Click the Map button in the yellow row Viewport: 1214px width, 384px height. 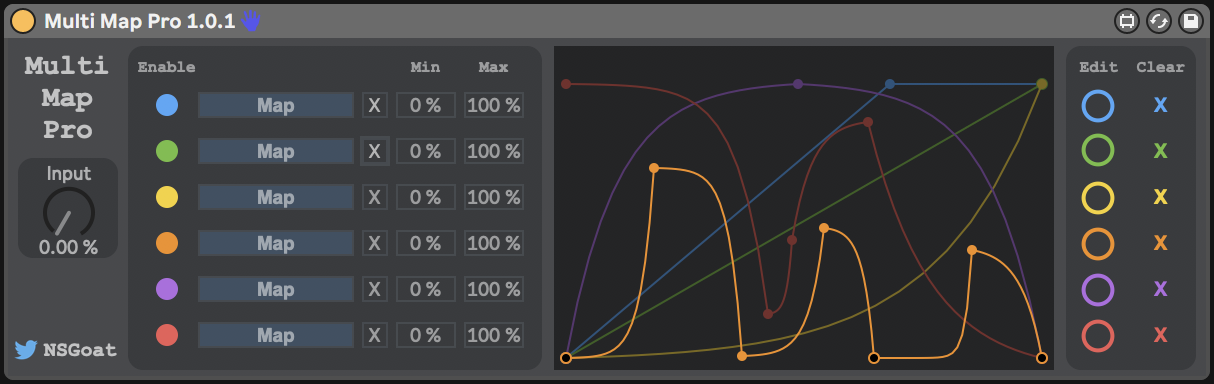point(276,197)
